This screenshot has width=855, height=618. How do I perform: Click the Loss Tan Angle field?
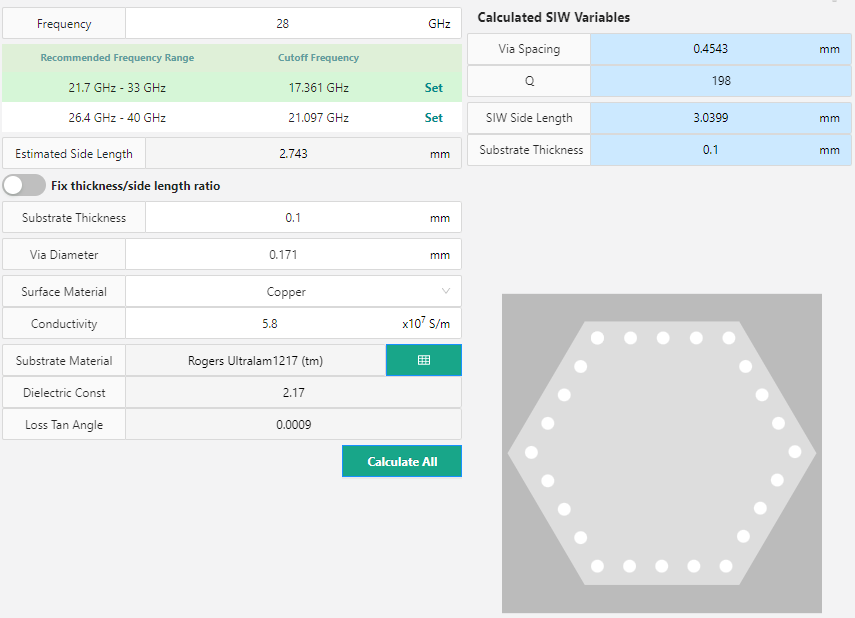[293, 424]
